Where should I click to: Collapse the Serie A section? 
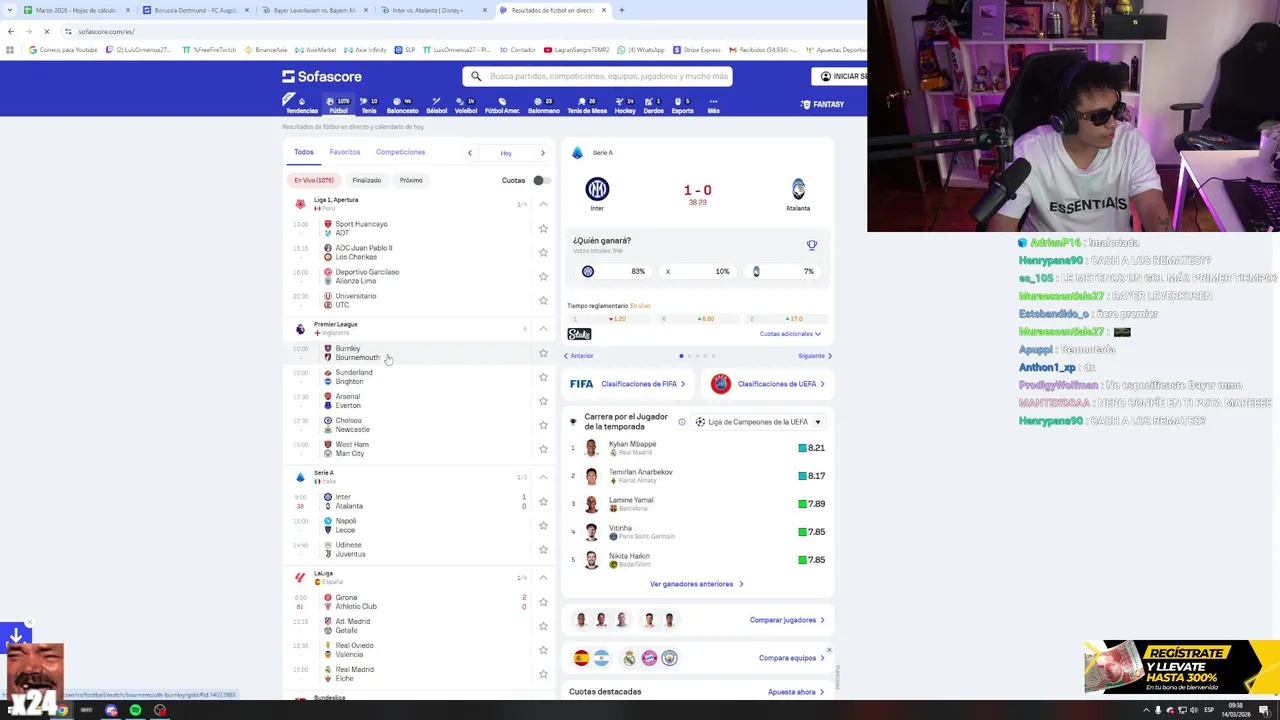pyautogui.click(x=543, y=477)
